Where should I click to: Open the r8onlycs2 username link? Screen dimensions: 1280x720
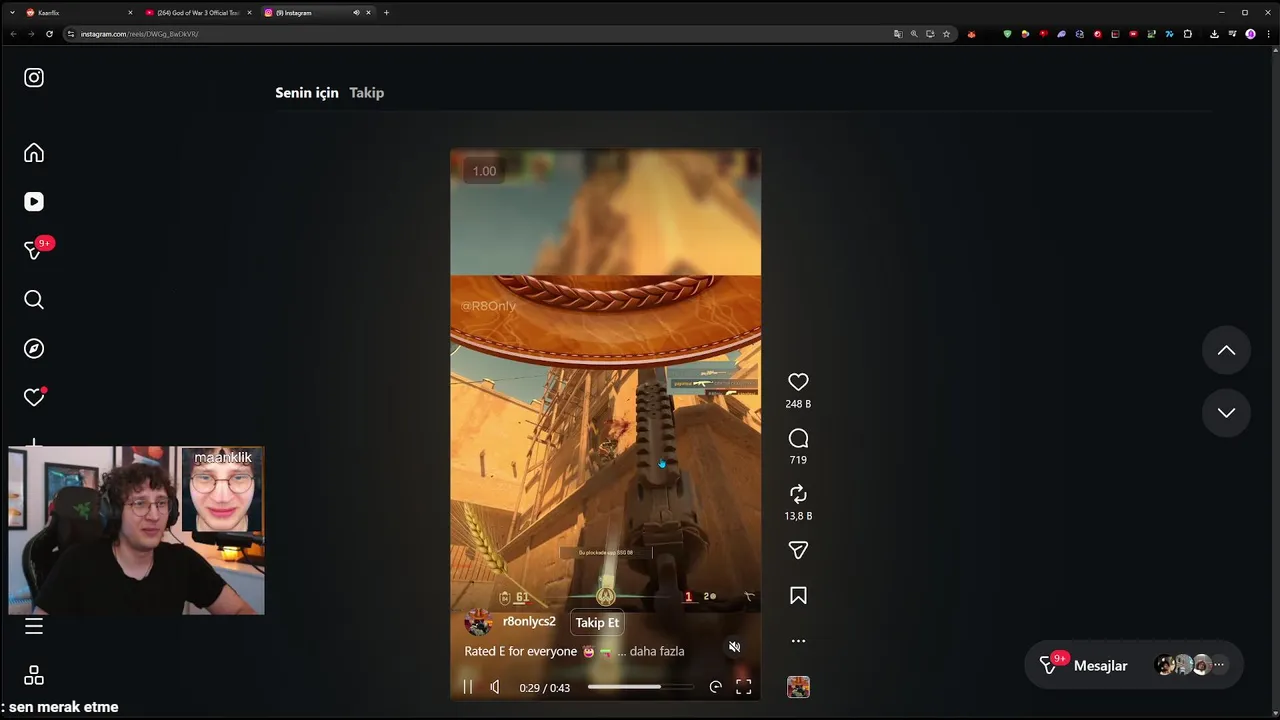tap(529, 622)
